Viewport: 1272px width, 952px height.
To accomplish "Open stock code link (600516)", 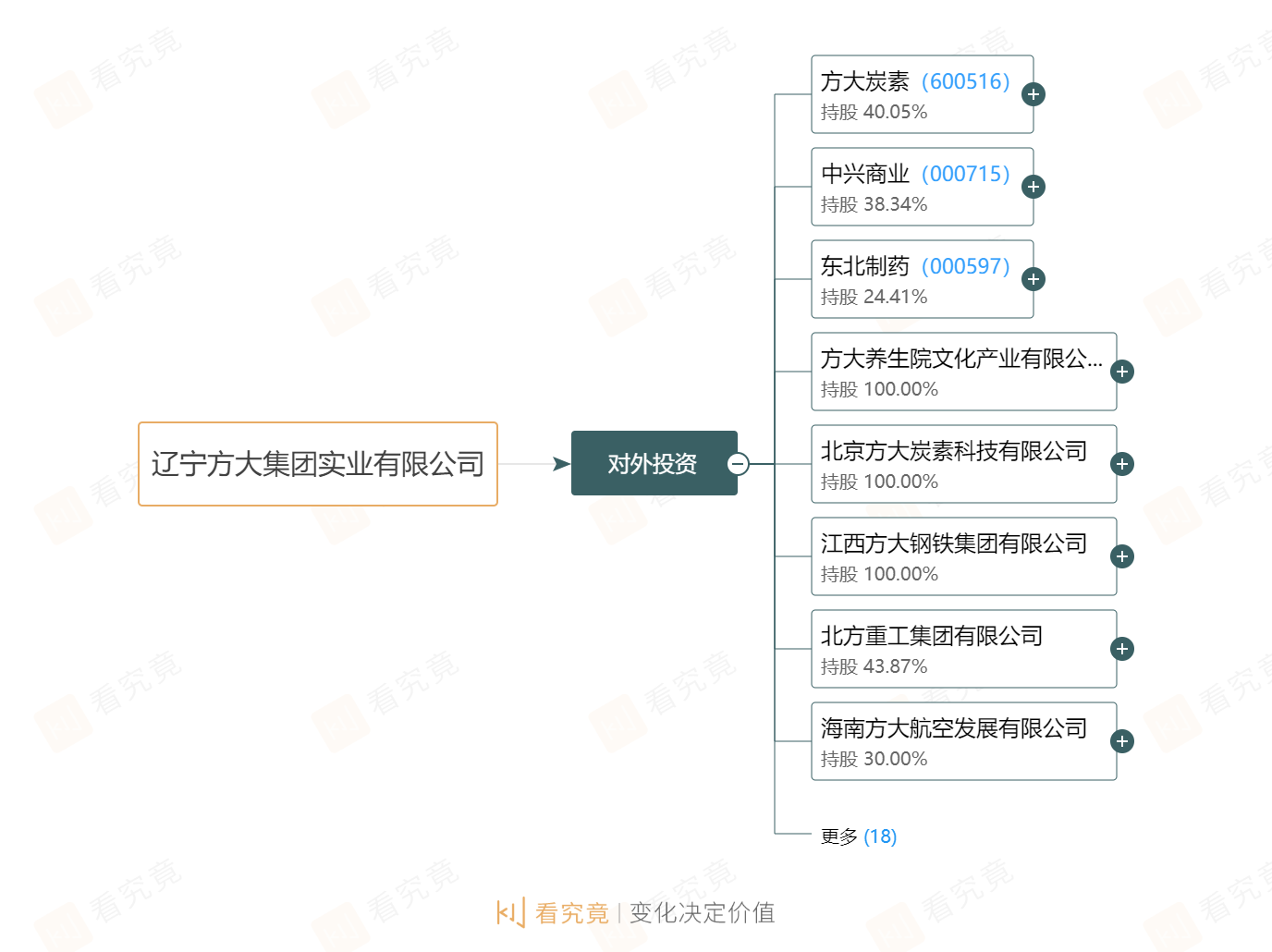I will tap(965, 81).
